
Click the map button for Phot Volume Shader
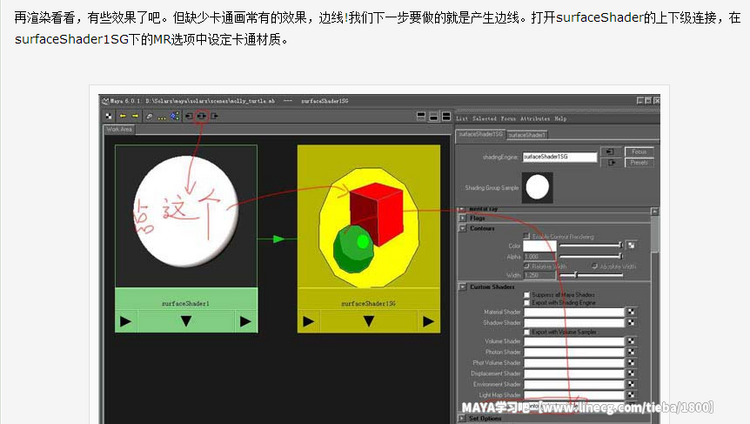631,363
